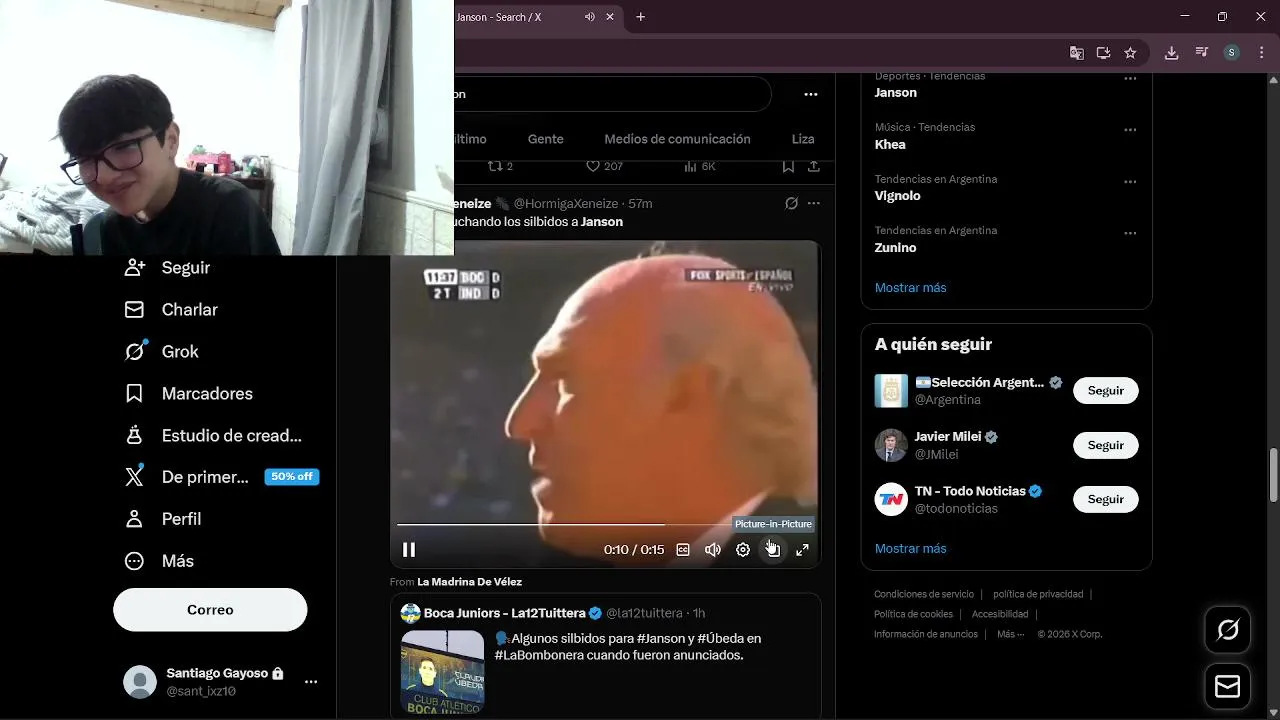Click the 50% off badge
The height and width of the screenshot is (720, 1280).
[x=292, y=477]
